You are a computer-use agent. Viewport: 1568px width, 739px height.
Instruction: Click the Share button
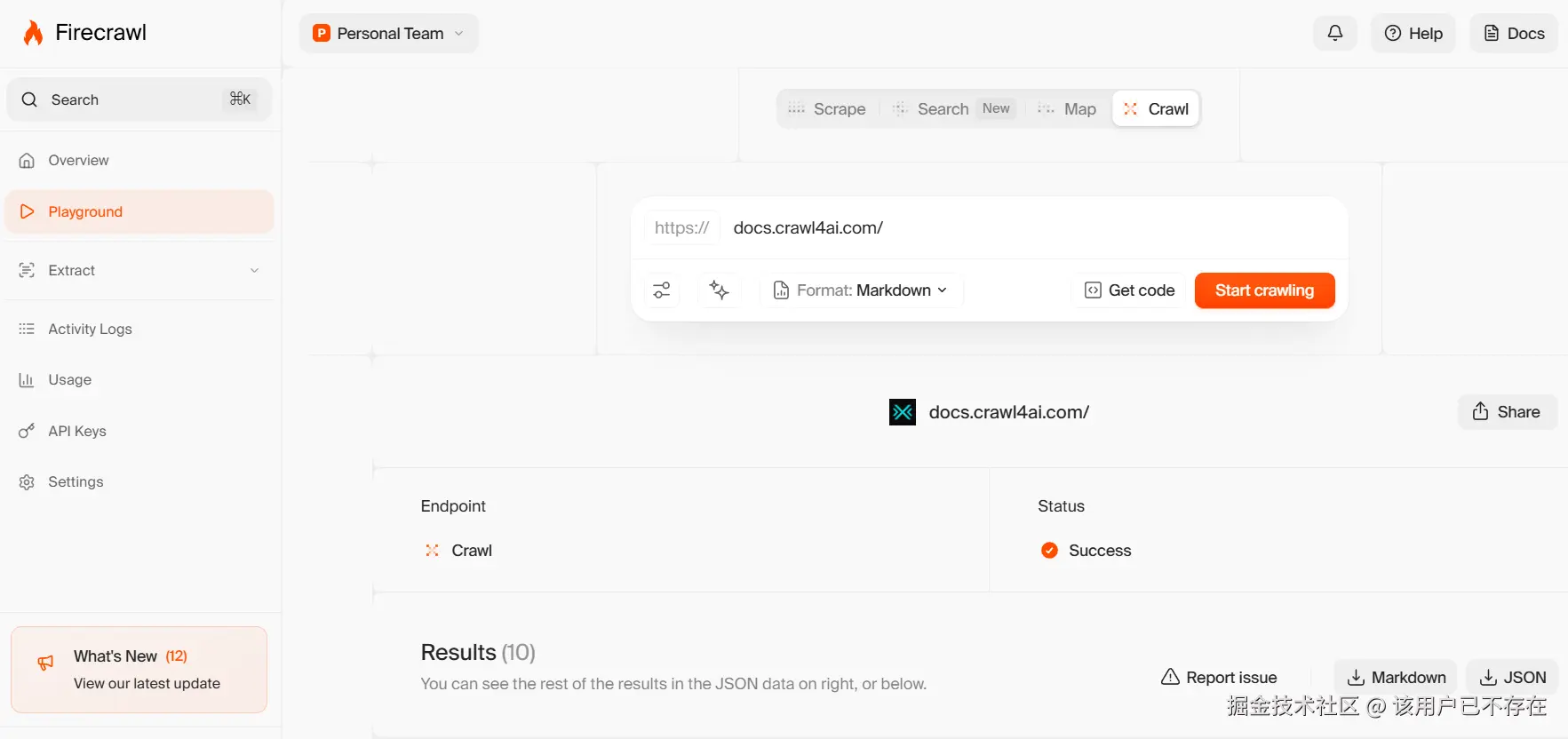tap(1507, 412)
